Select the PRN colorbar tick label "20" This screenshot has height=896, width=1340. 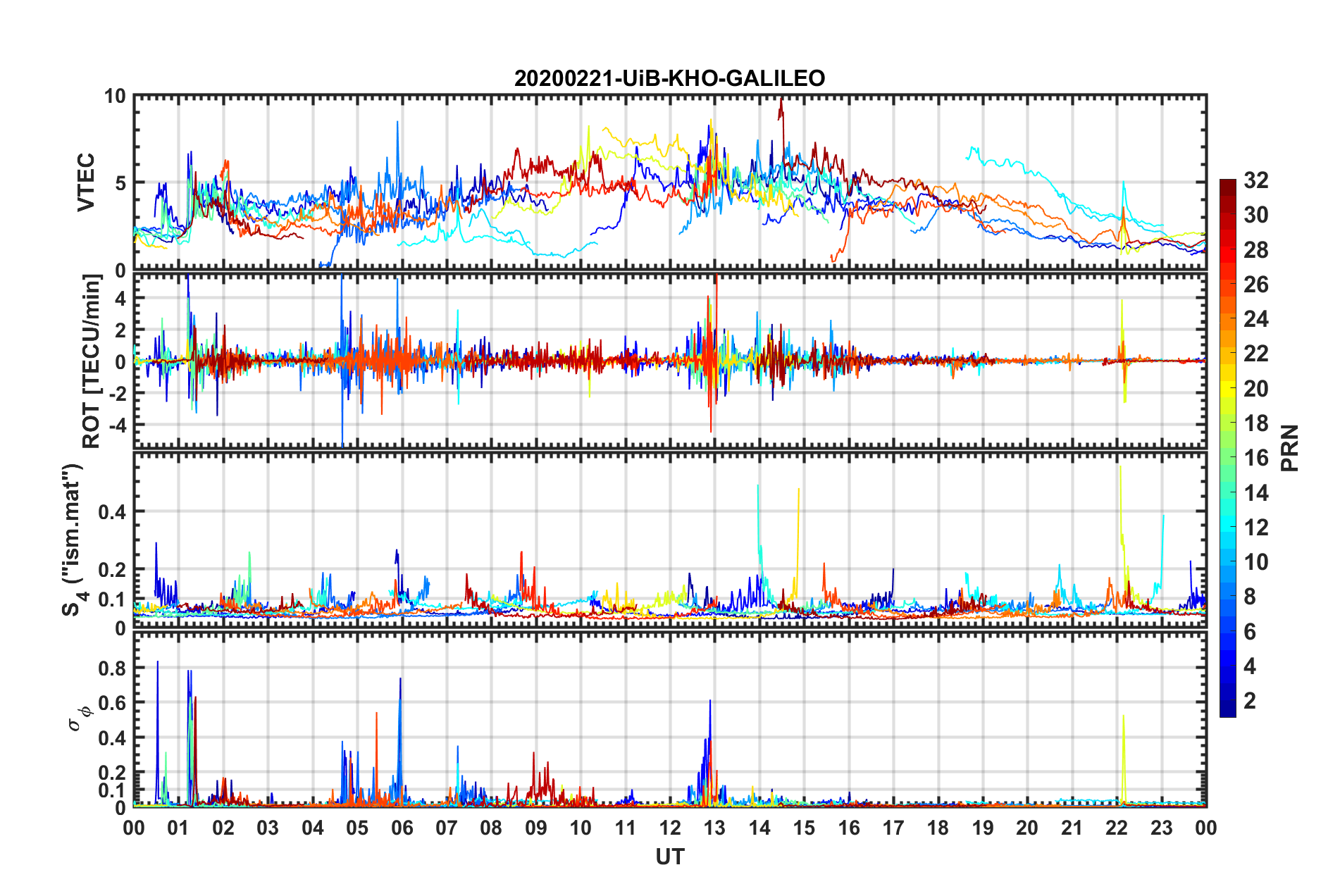pyautogui.click(x=1255, y=389)
